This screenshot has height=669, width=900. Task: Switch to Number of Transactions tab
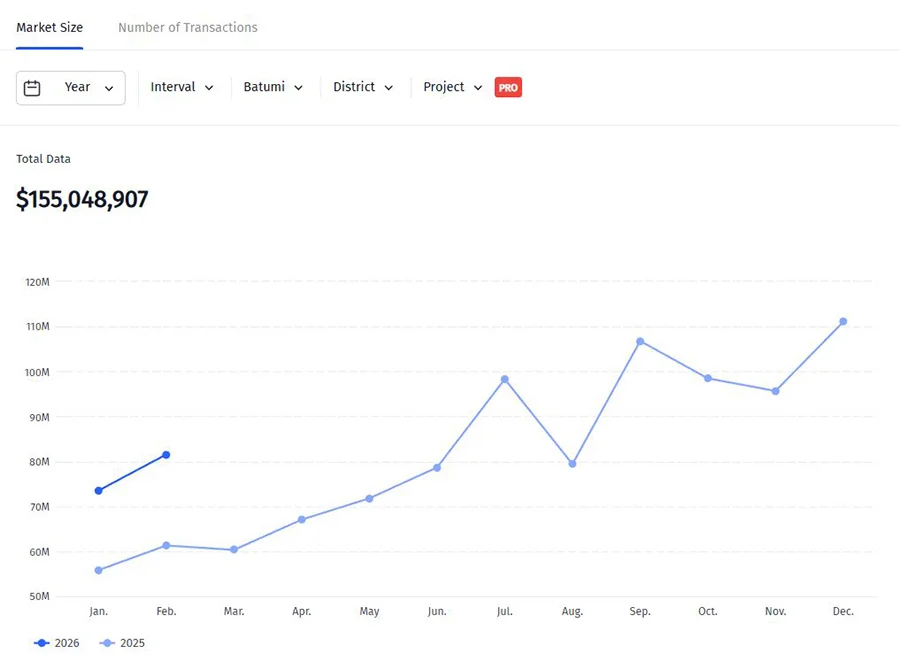187,28
